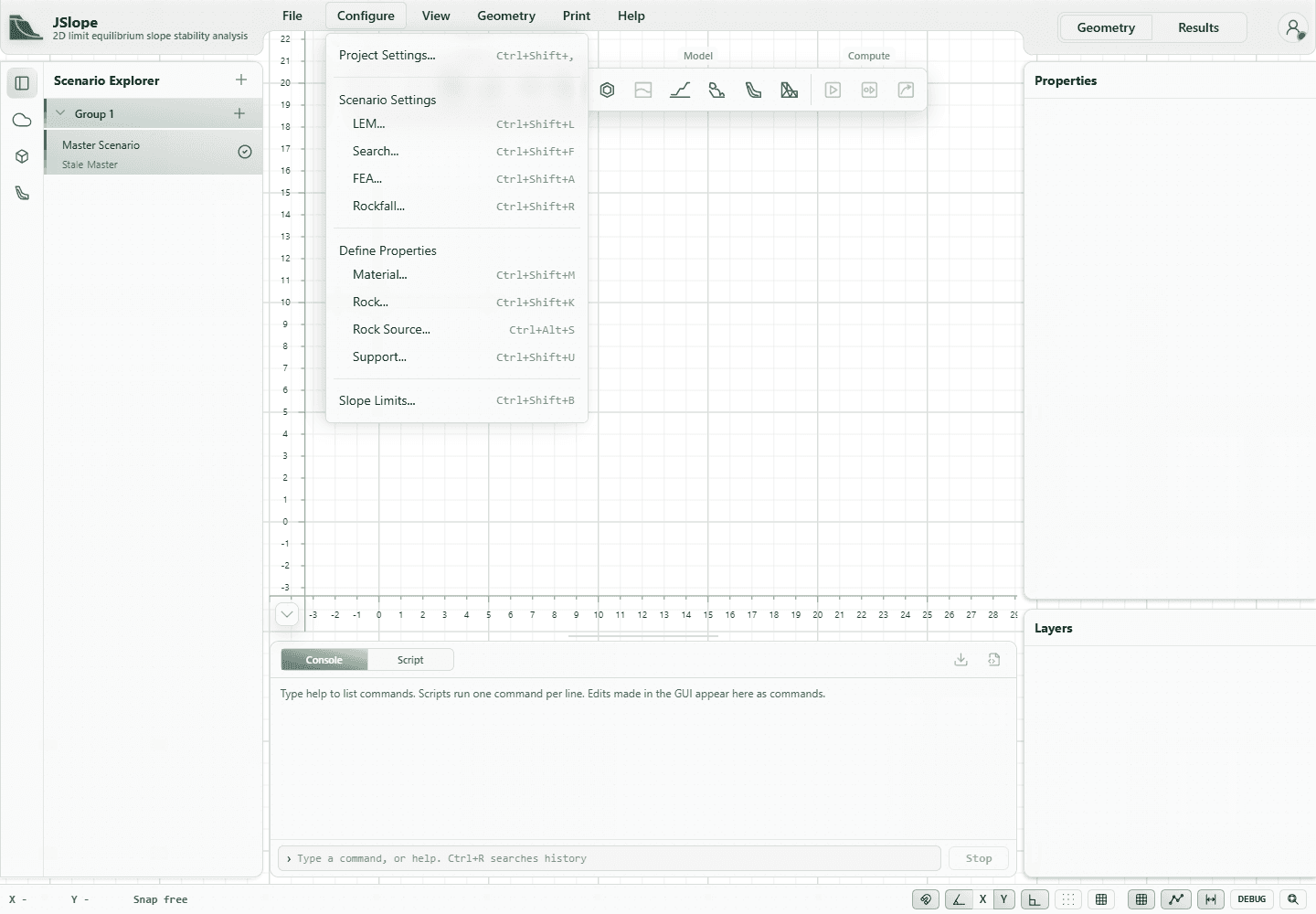
Task: Toggle the Master Scenario check circle
Action: tap(245, 152)
